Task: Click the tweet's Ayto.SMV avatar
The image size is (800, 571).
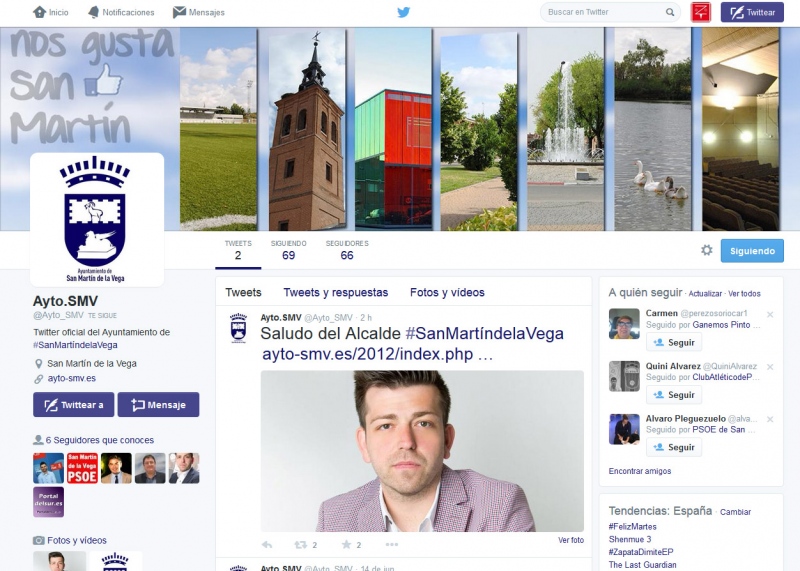Action: pyautogui.click(x=238, y=328)
